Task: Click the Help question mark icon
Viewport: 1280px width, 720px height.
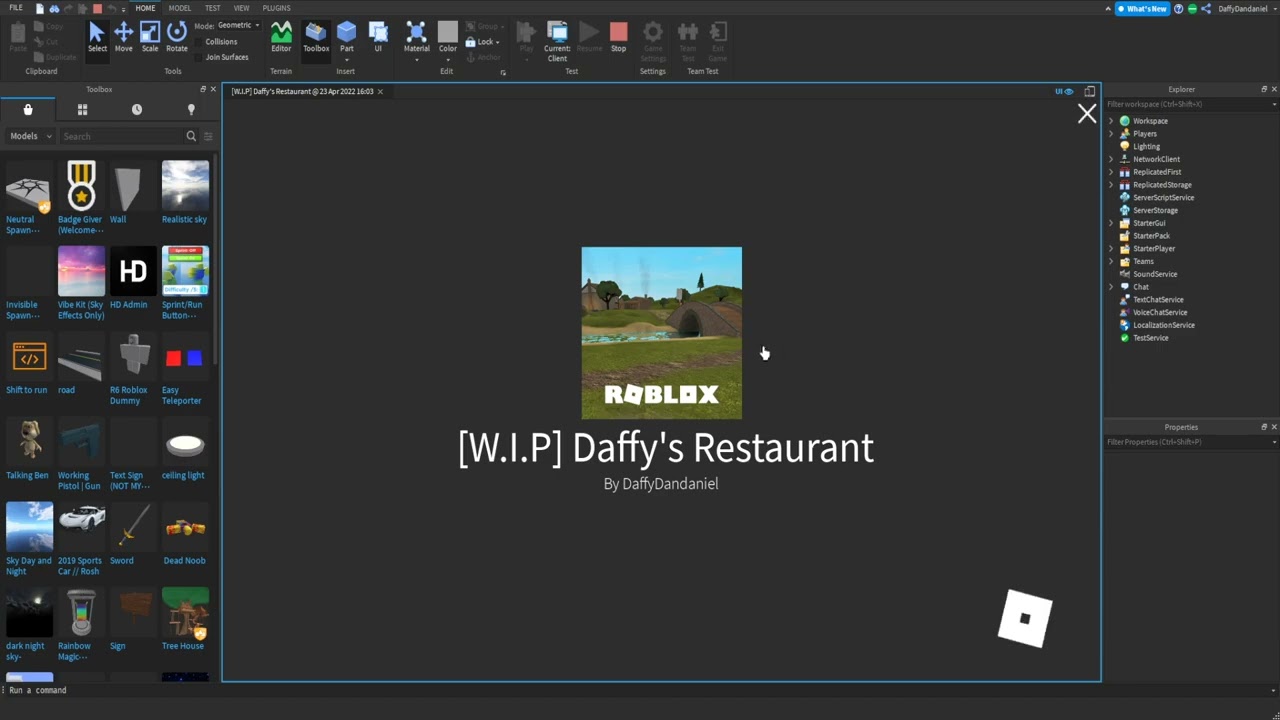Action: click(1179, 9)
